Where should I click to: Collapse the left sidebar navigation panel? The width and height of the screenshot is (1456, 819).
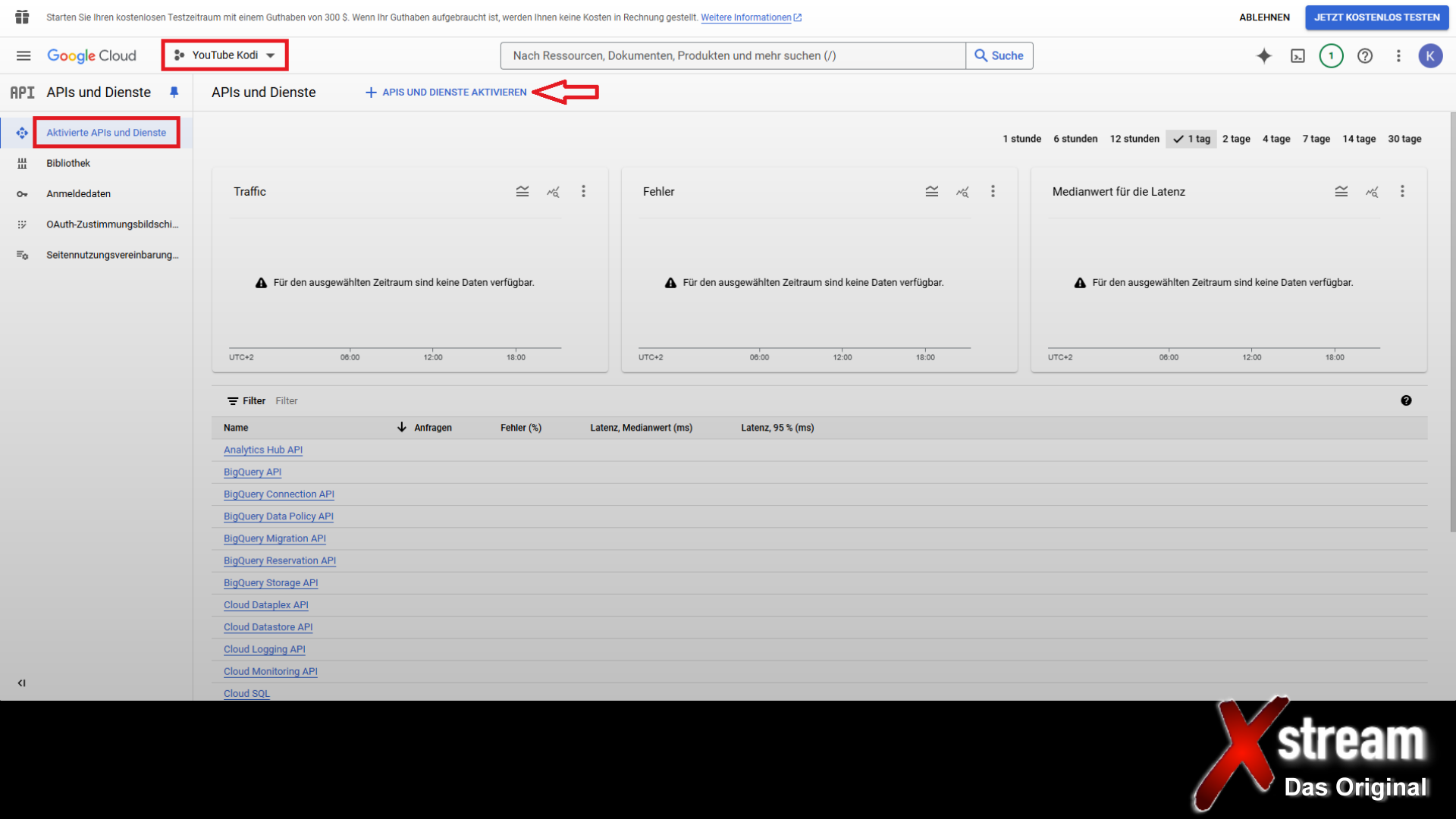tap(21, 682)
